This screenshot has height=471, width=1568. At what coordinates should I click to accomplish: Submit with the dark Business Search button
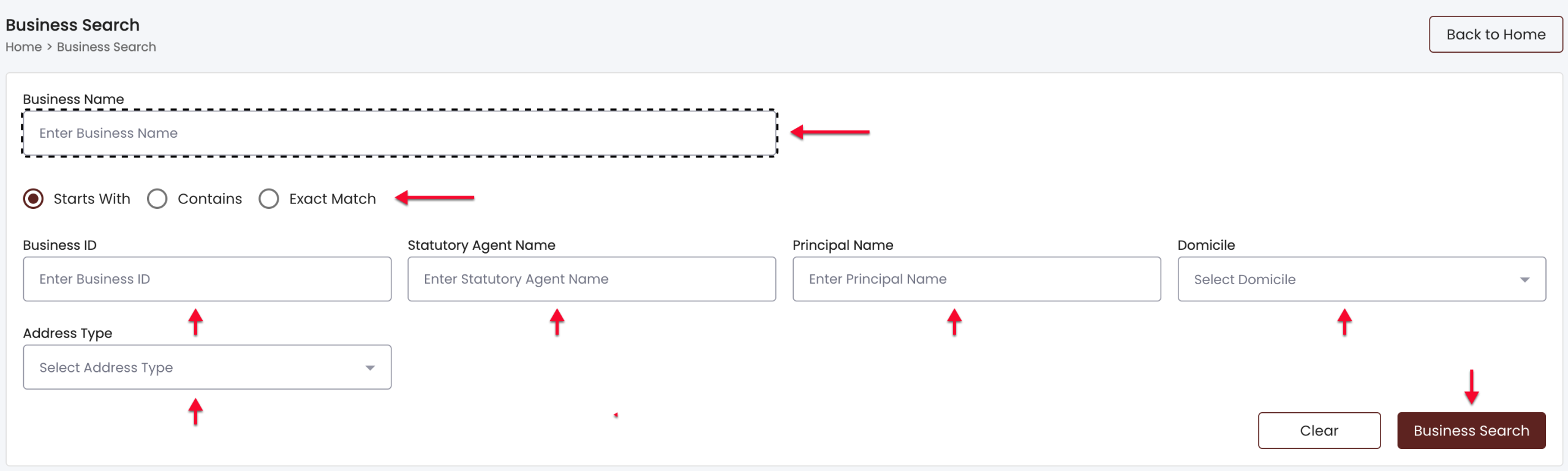(1471, 431)
